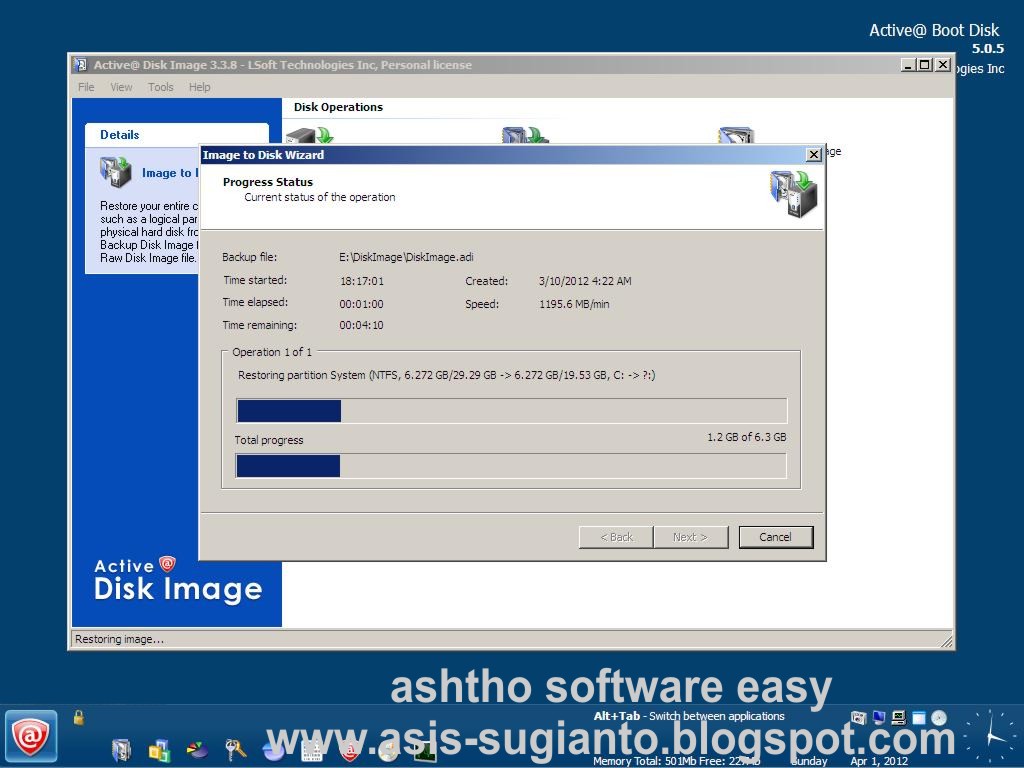
Task: Click the monitor display tray icon
Action: tap(879, 718)
